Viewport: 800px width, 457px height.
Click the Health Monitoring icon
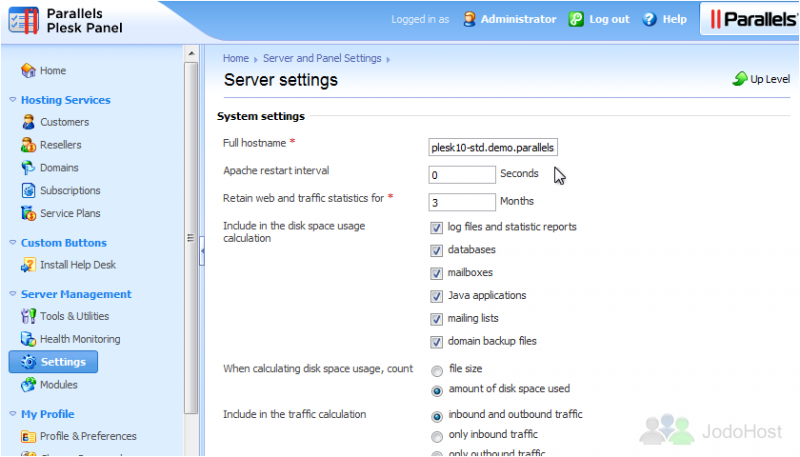click(28, 339)
